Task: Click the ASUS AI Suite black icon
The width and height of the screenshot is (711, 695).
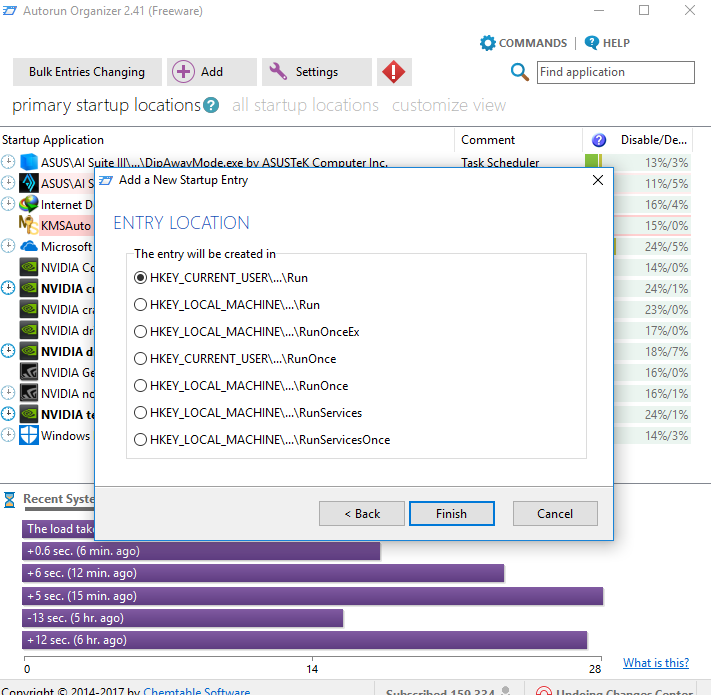Action: (29, 183)
